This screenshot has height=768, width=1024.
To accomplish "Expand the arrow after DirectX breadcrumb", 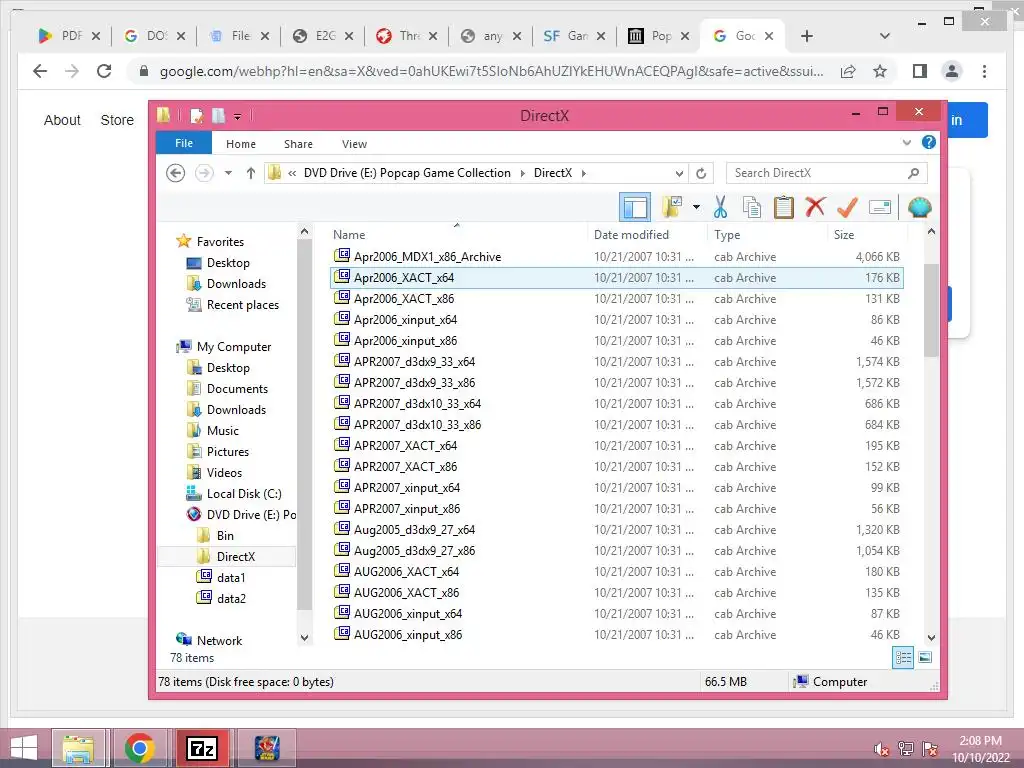I will pyautogui.click(x=584, y=173).
